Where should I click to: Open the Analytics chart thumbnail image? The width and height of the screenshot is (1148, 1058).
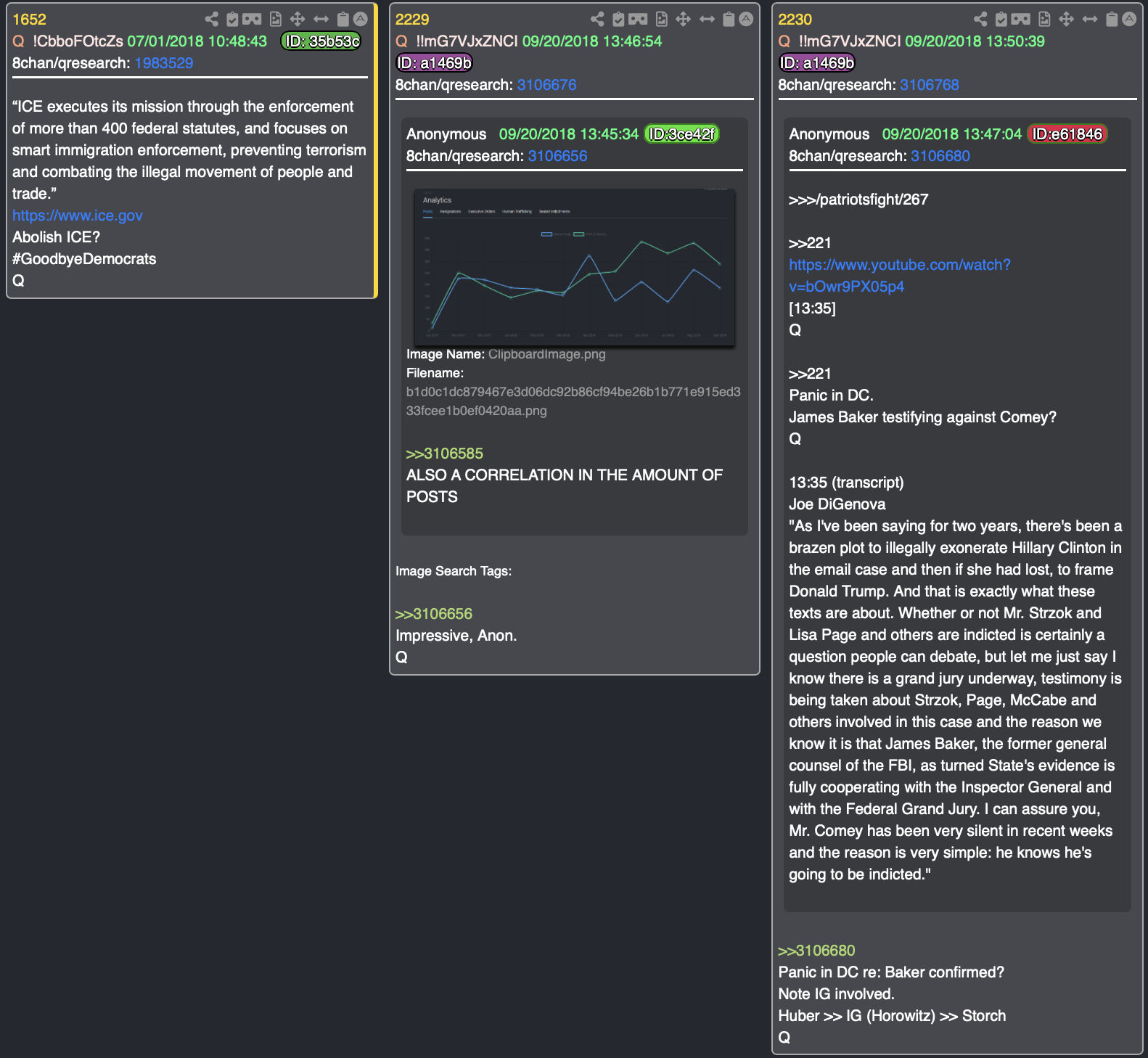pyautogui.click(x=574, y=267)
